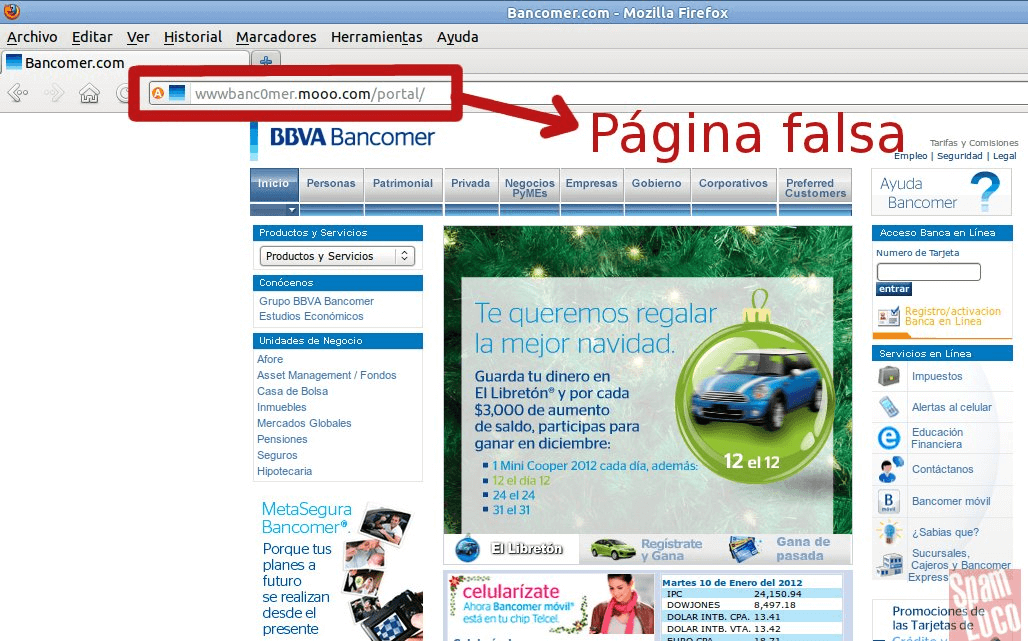1028x641 pixels.
Task: Open the Ver menu
Action: tap(138, 37)
